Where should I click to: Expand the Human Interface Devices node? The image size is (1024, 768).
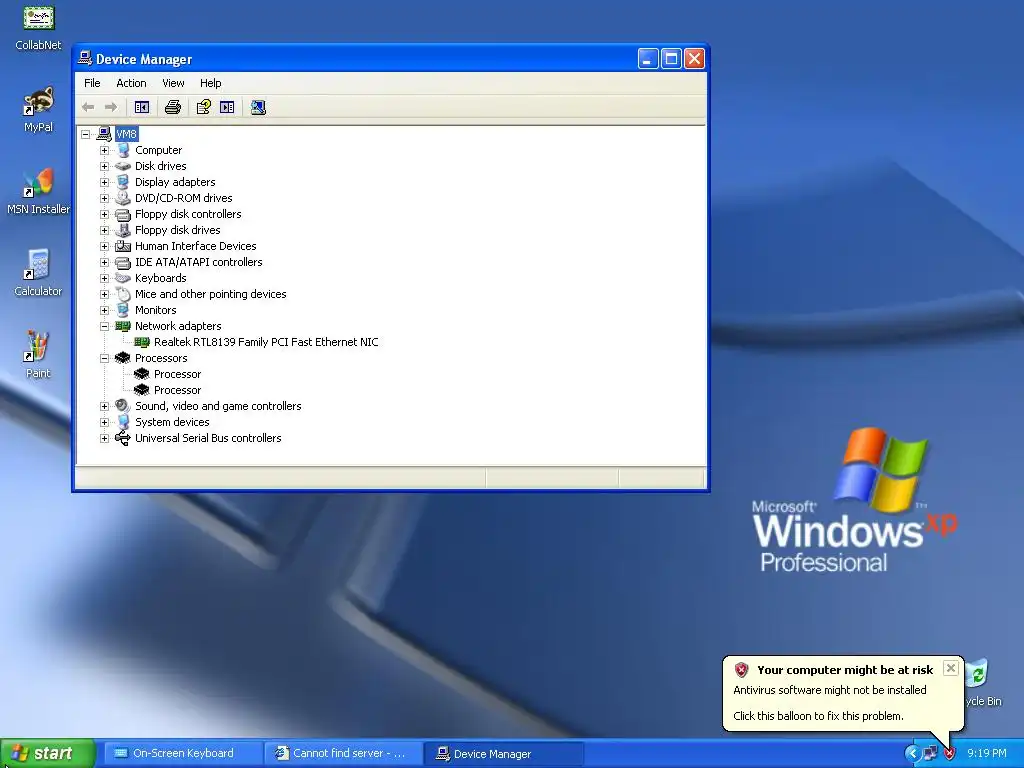pos(104,246)
